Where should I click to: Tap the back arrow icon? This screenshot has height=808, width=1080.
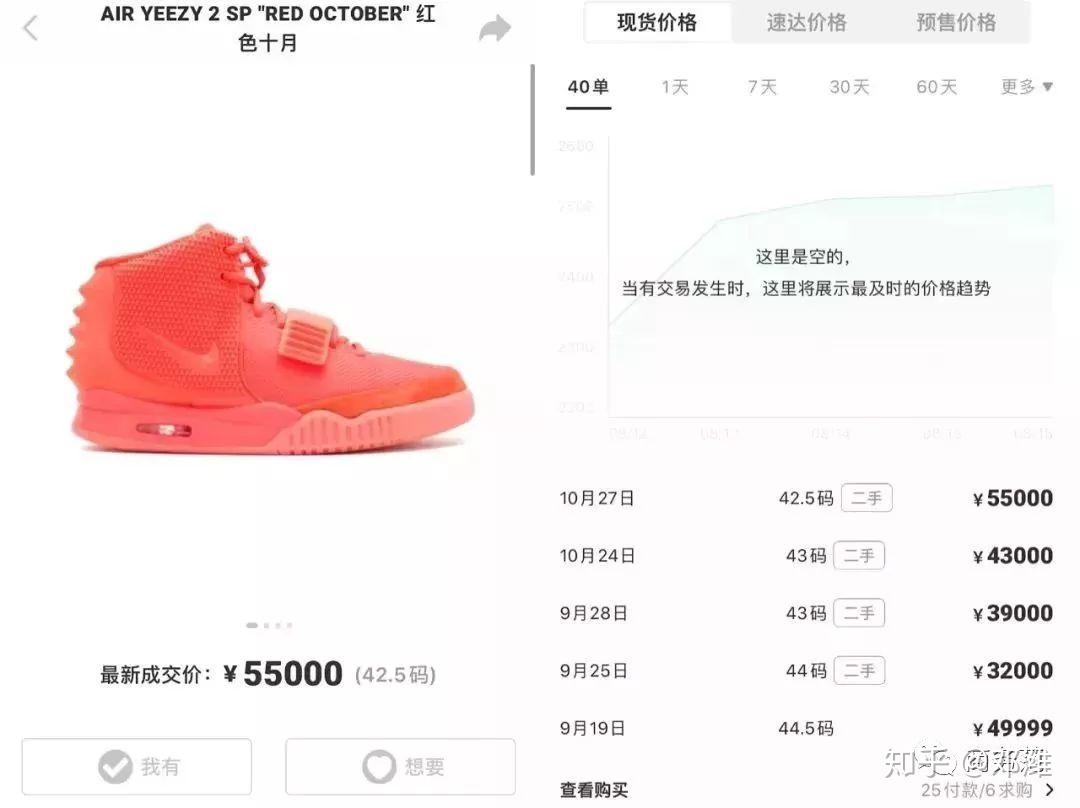(x=30, y=28)
